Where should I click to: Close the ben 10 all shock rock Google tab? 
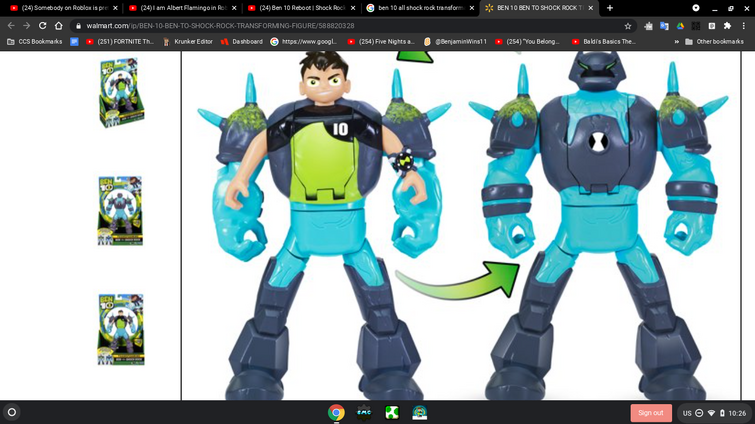pos(472,8)
